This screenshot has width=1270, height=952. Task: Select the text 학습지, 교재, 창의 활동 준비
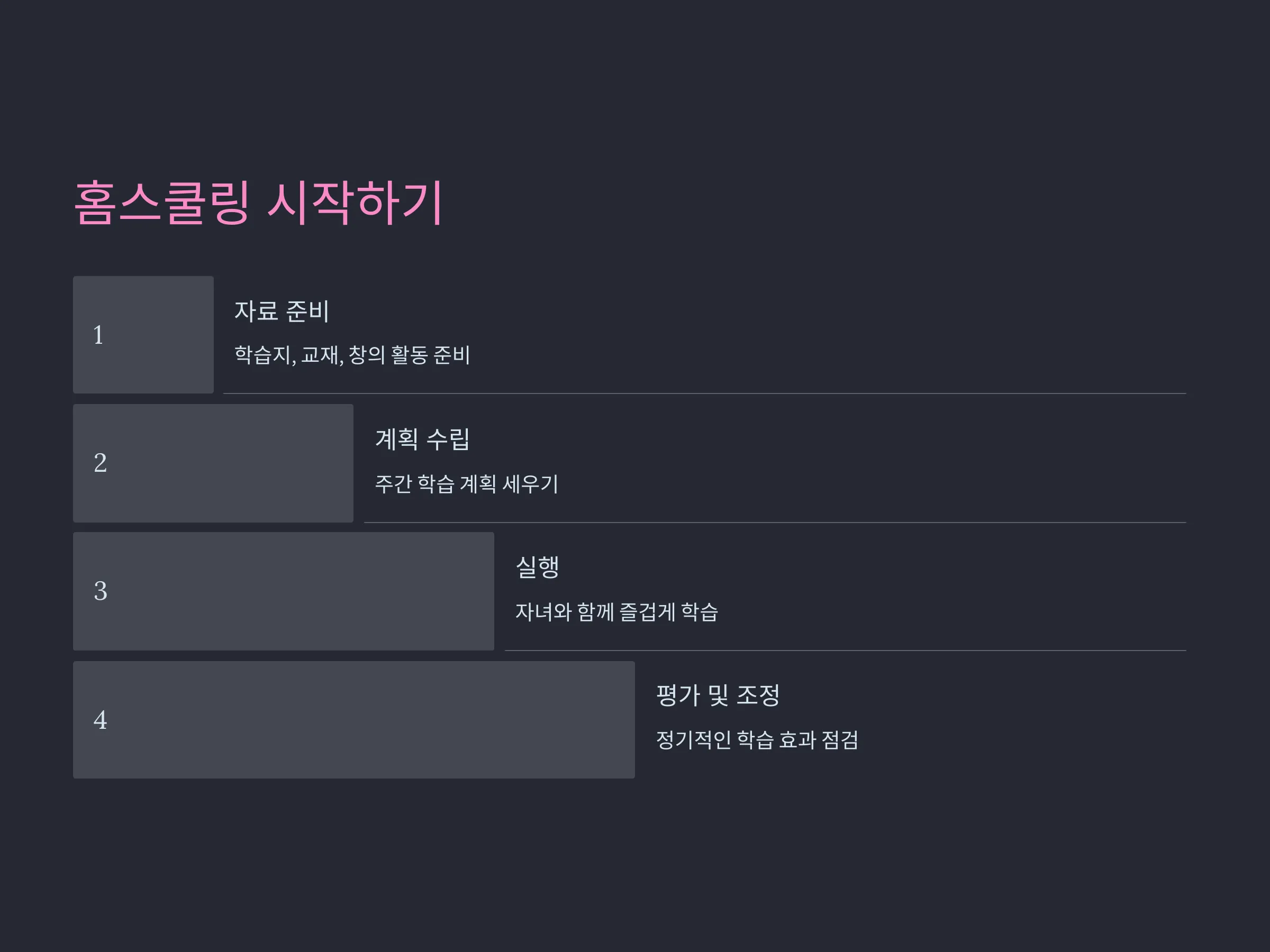pos(352,355)
